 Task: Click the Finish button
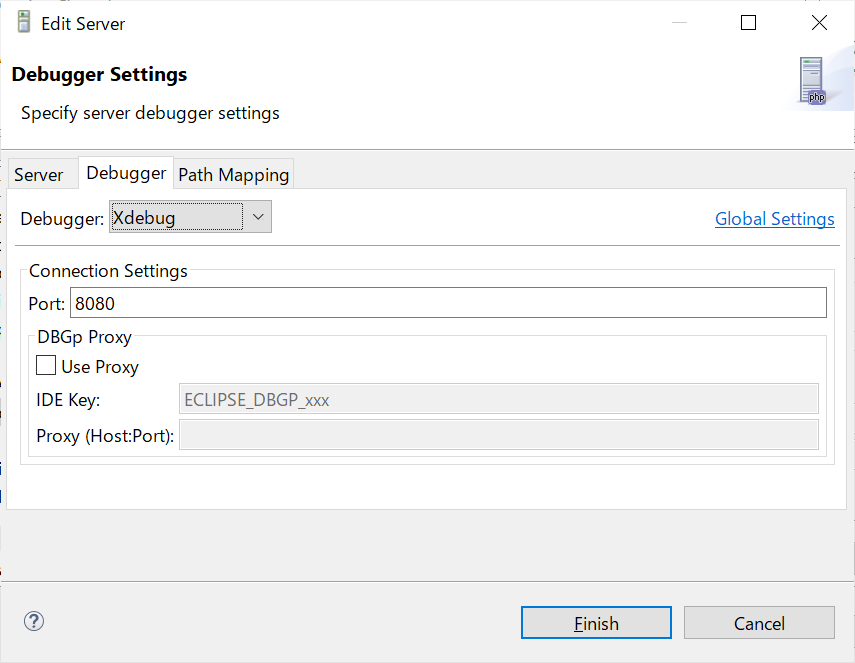click(x=596, y=623)
